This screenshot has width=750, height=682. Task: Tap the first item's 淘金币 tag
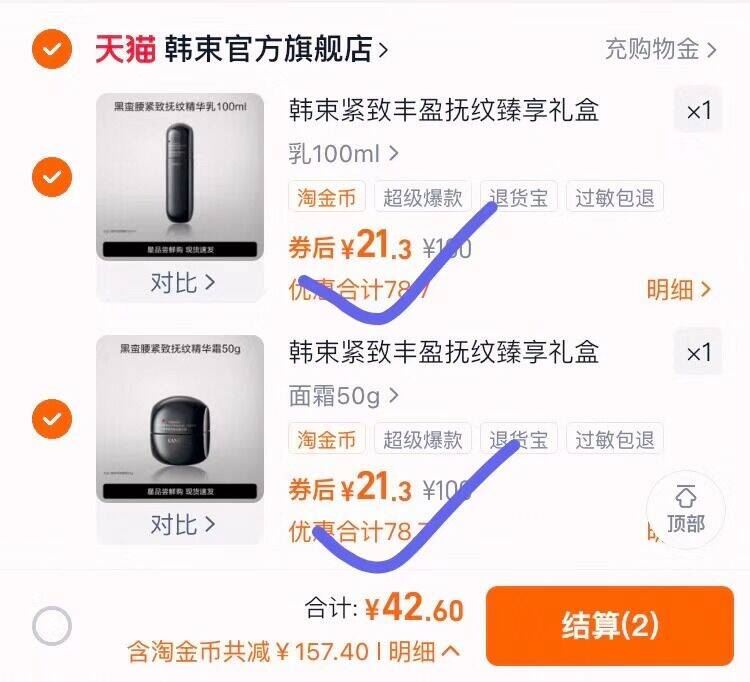[327, 197]
